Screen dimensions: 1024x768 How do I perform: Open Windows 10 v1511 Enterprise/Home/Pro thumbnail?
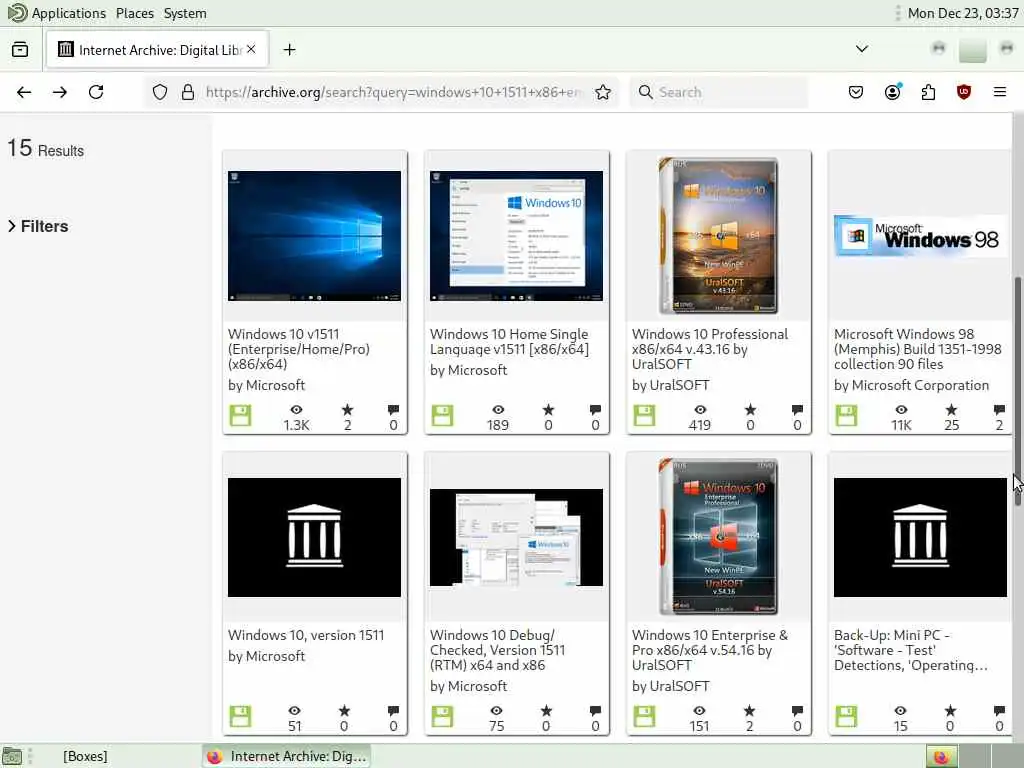coord(315,236)
